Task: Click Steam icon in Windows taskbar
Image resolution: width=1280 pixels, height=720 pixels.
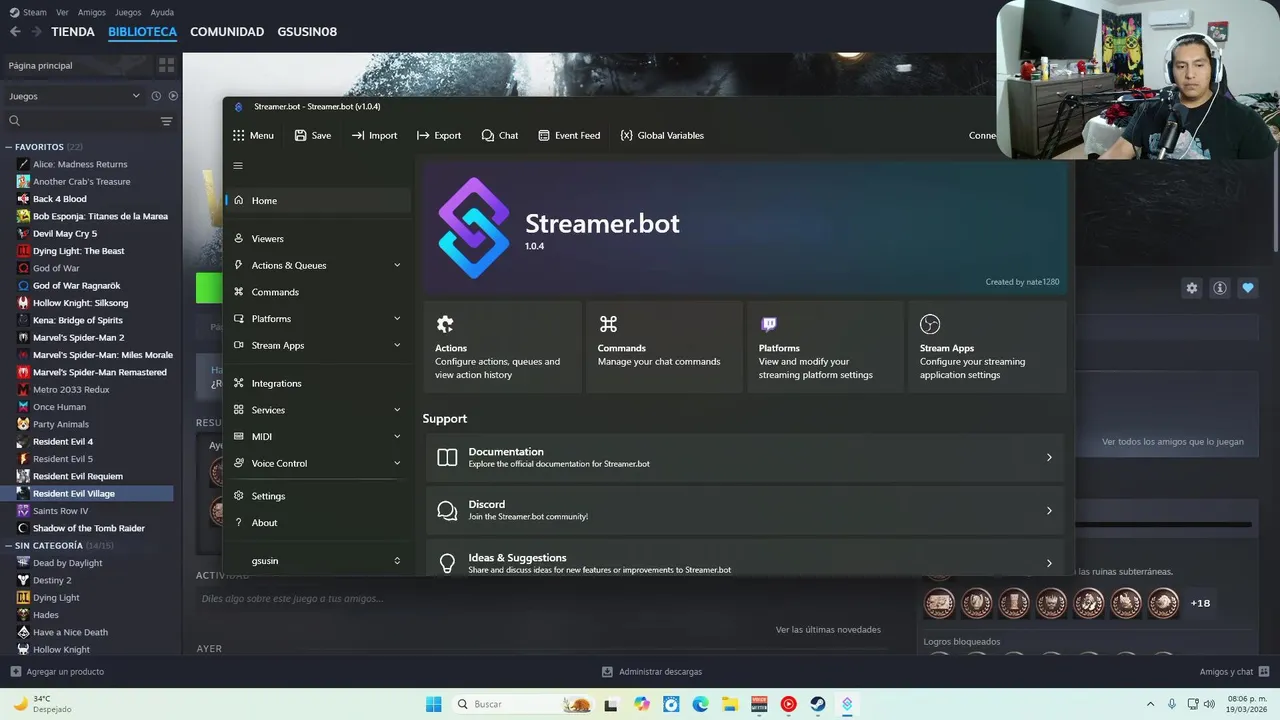Action: (x=817, y=704)
